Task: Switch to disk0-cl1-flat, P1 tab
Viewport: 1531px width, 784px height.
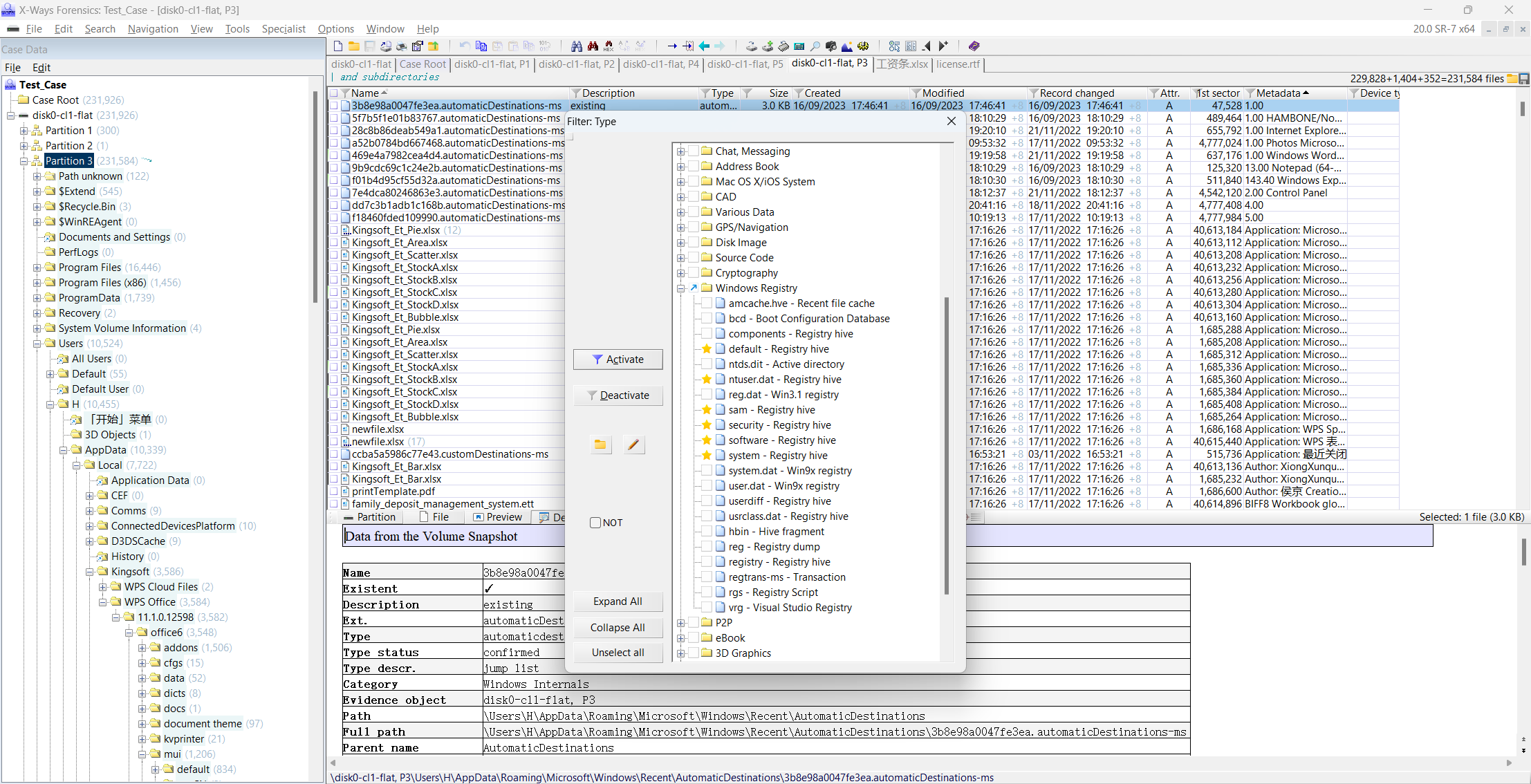Action: (x=492, y=64)
